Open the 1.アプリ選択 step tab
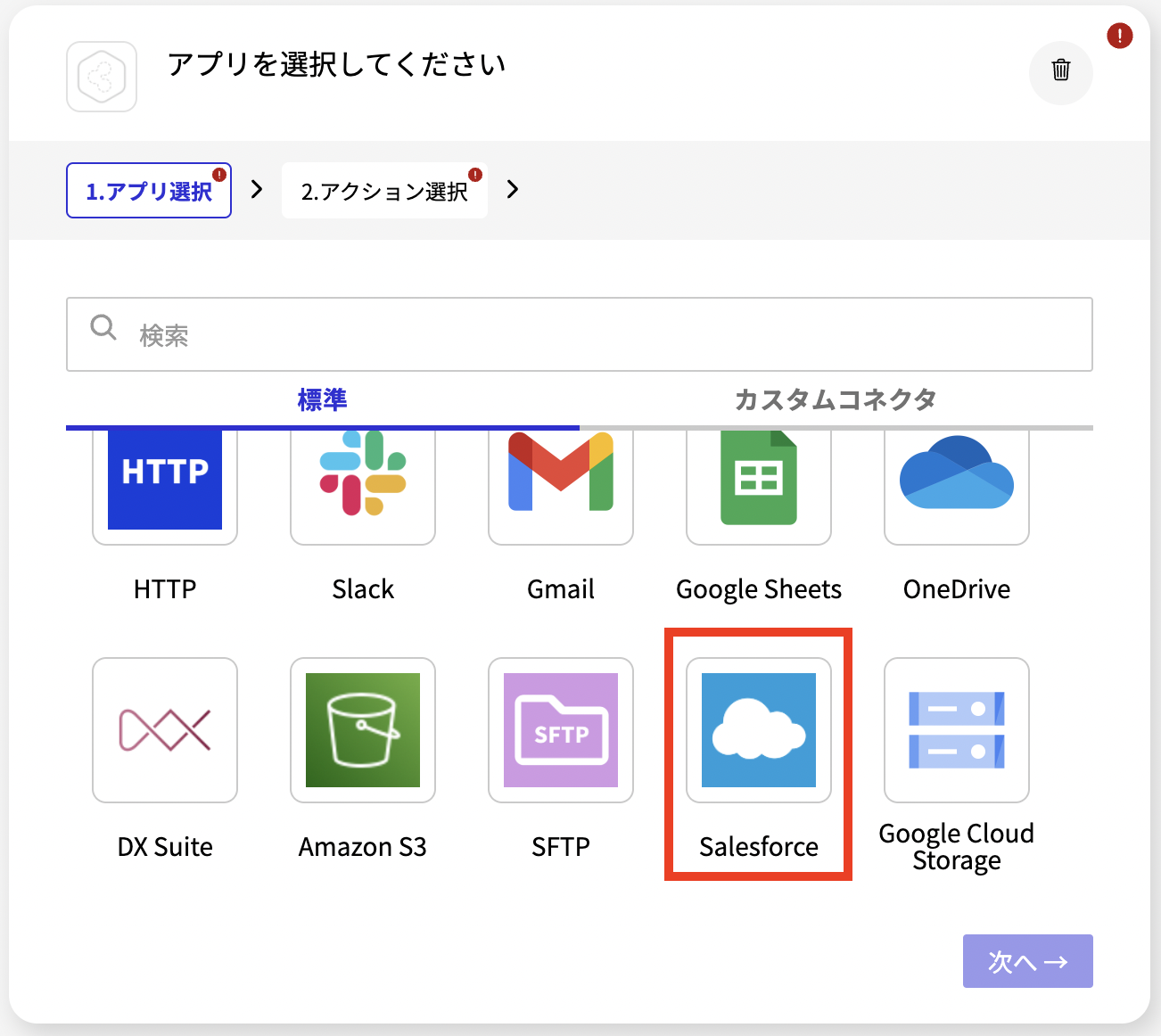Viewport: 1161px width, 1036px height. [x=149, y=190]
